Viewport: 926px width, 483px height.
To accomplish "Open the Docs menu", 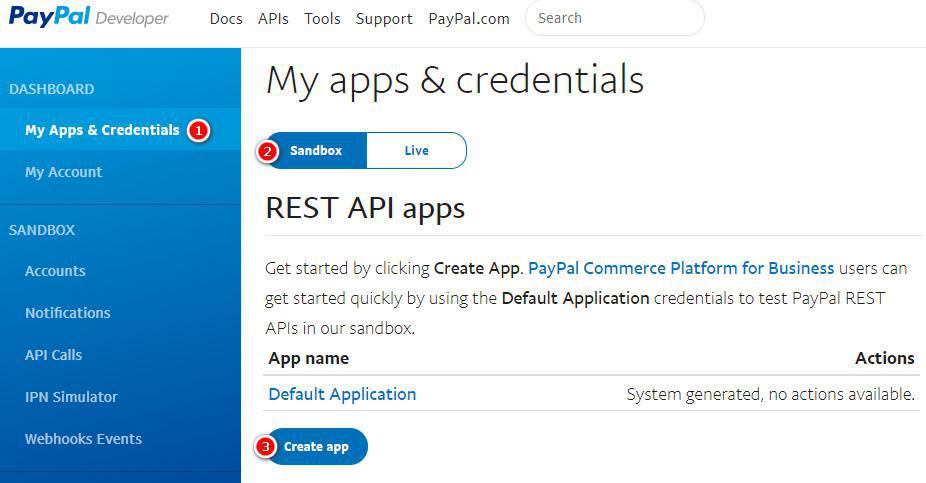I will click(226, 19).
